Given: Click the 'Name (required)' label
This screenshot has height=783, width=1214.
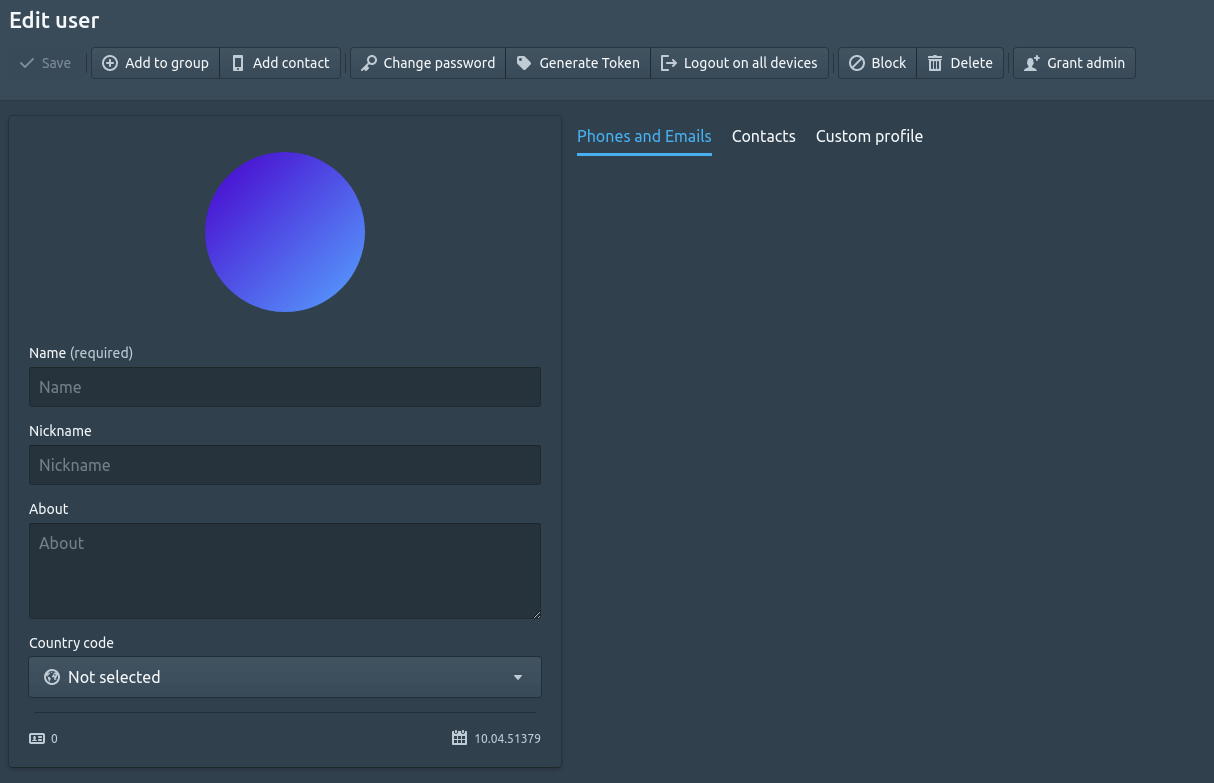Looking at the screenshot, I should 81,353.
